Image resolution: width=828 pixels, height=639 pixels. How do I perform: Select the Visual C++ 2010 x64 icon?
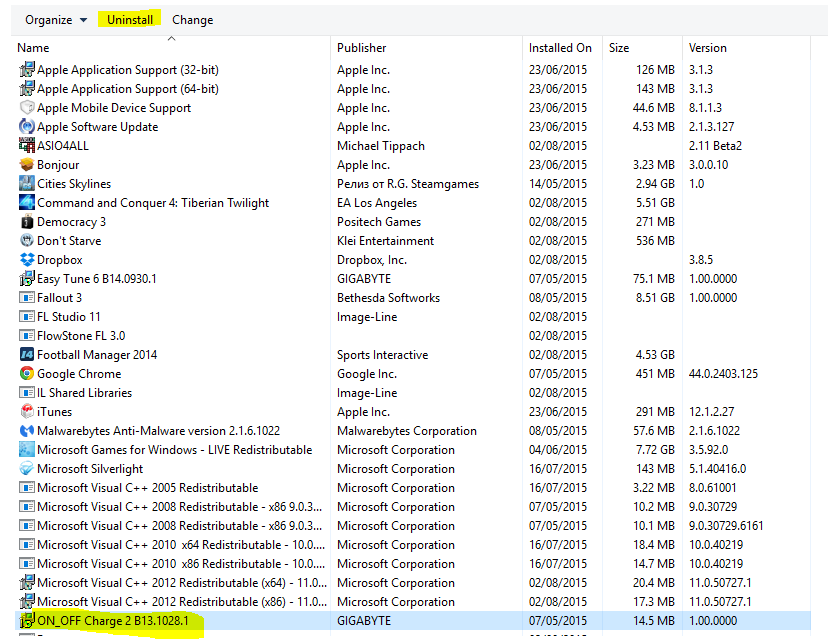click(x=27, y=545)
